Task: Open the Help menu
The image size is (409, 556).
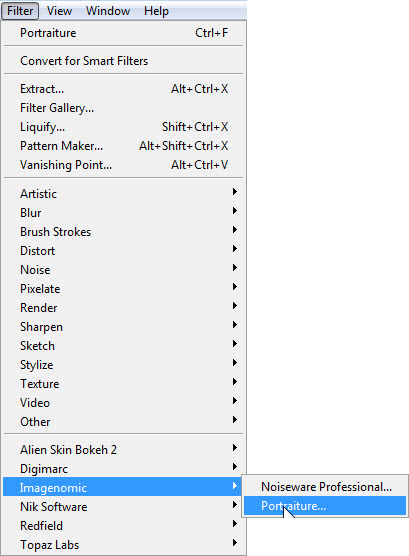Action: click(156, 11)
